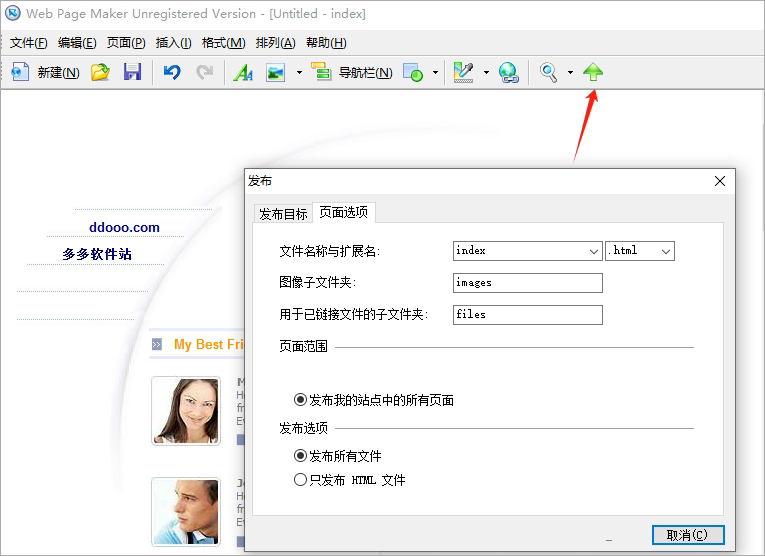The image size is (765, 556).
Task: Save project with floppy disk icon
Action: [132, 72]
